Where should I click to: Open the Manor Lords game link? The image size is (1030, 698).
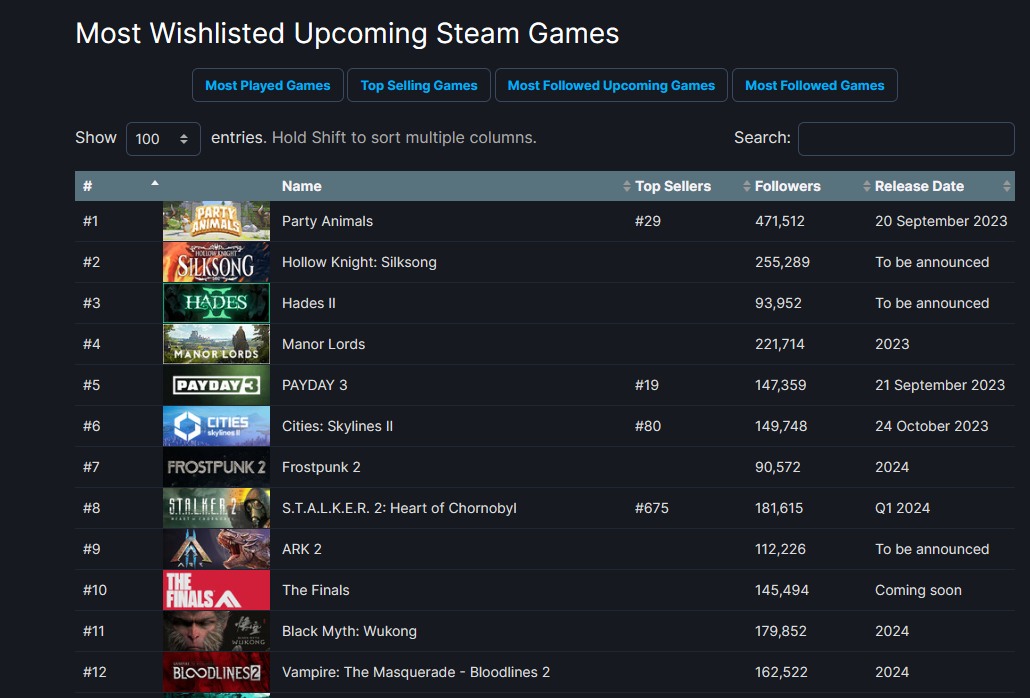click(x=323, y=344)
